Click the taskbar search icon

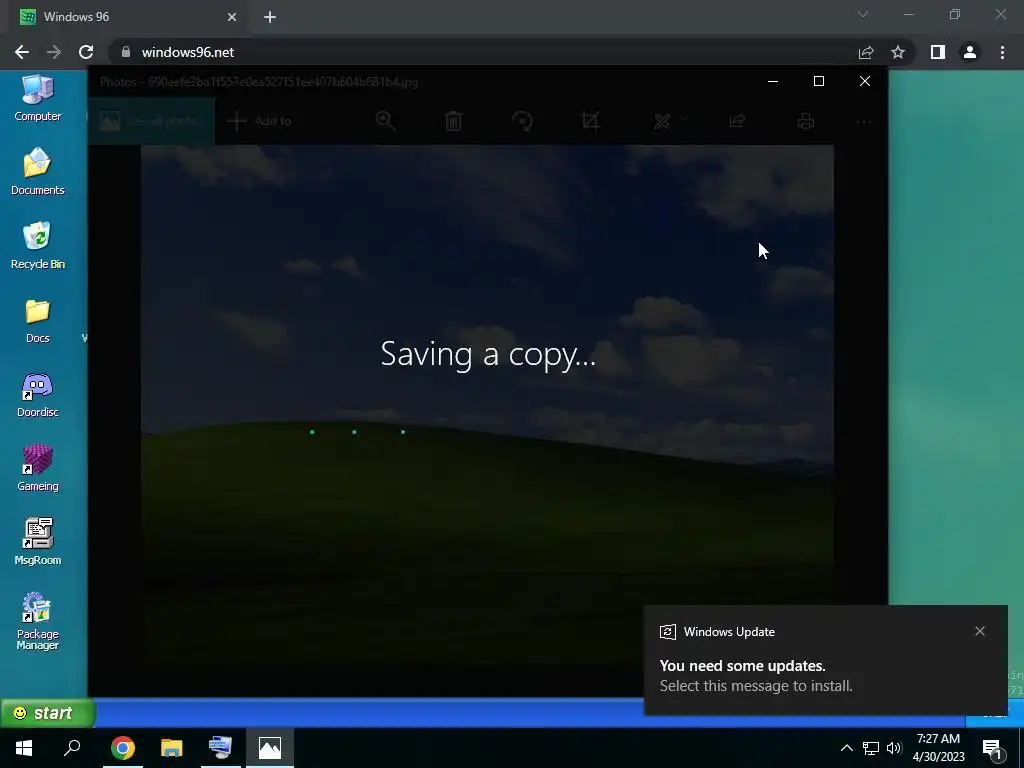pyautogui.click(x=72, y=748)
